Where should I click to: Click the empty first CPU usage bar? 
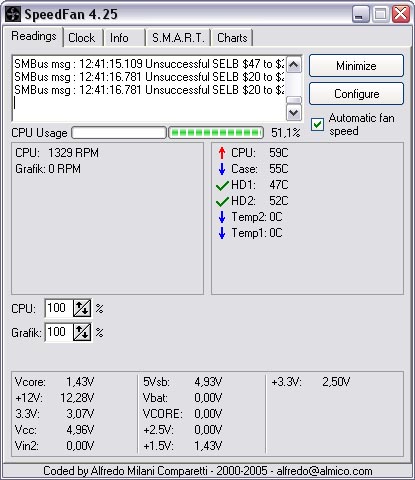click(x=119, y=133)
